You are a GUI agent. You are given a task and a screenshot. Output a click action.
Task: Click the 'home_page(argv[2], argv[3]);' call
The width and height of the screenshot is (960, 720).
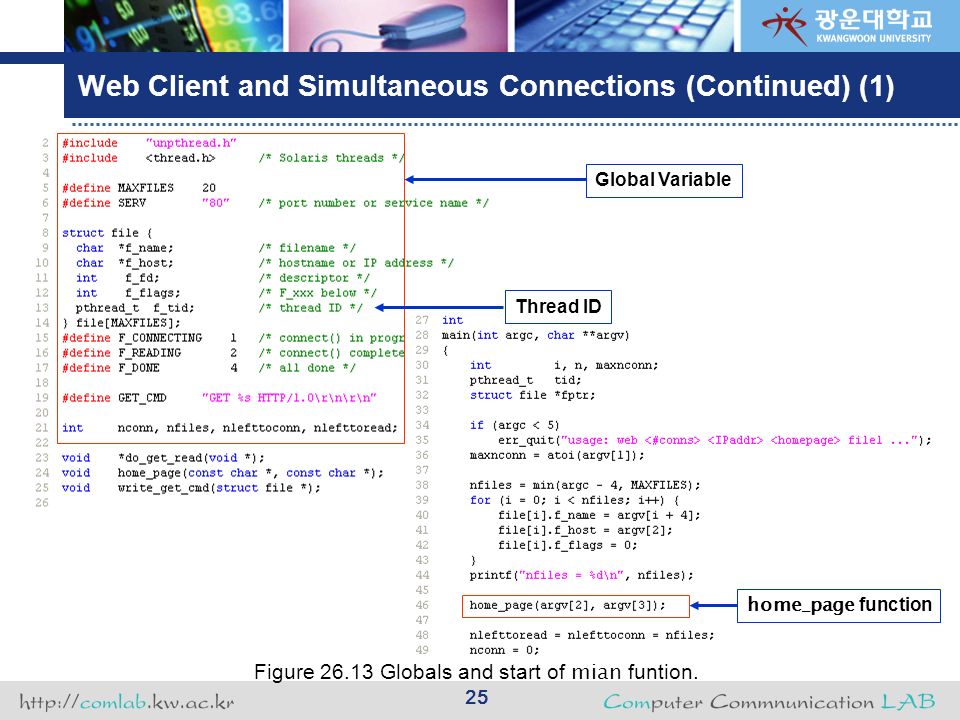pyautogui.click(x=568, y=606)
